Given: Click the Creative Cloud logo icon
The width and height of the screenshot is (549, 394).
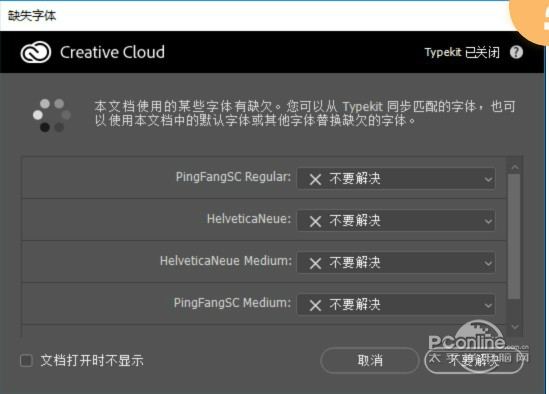Looking at the screenshot, I should pos(36,53).
